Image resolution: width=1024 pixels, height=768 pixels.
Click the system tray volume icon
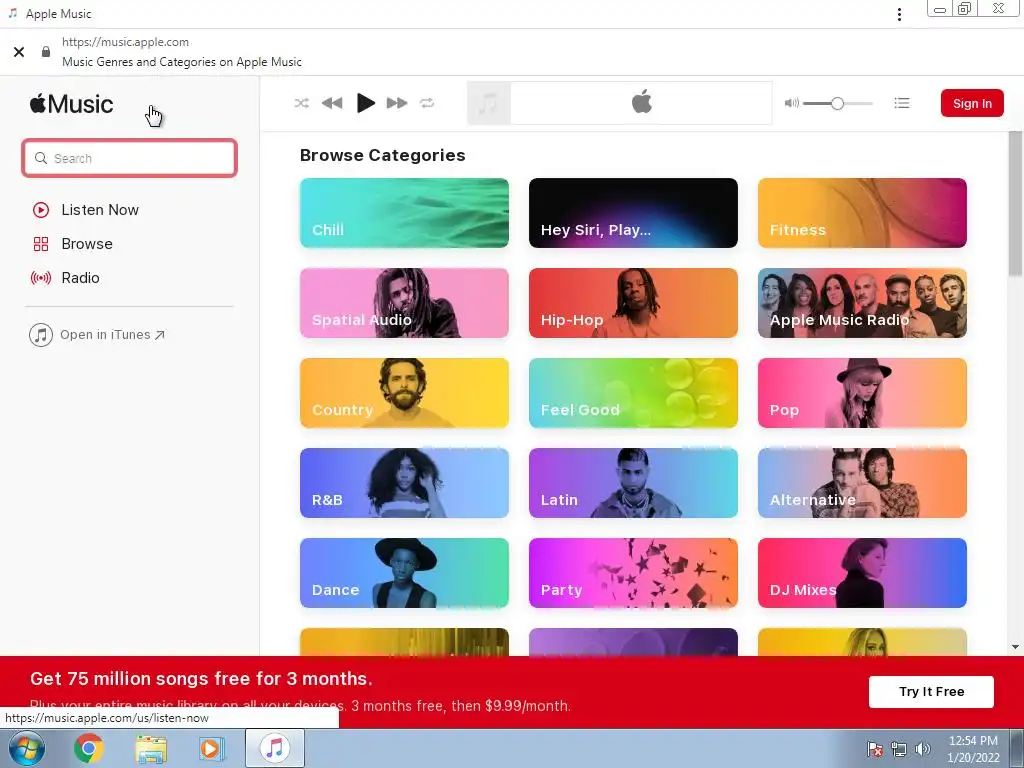tap(923, 749)
